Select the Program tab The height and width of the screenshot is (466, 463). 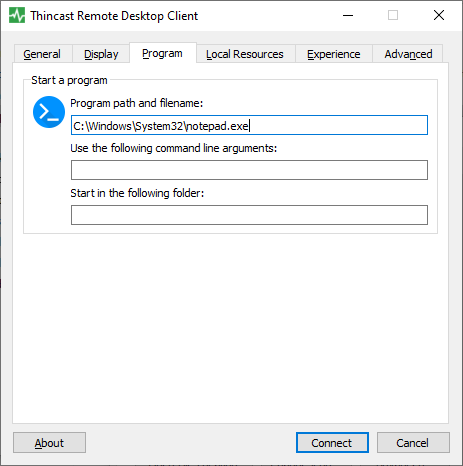(162, 53)
